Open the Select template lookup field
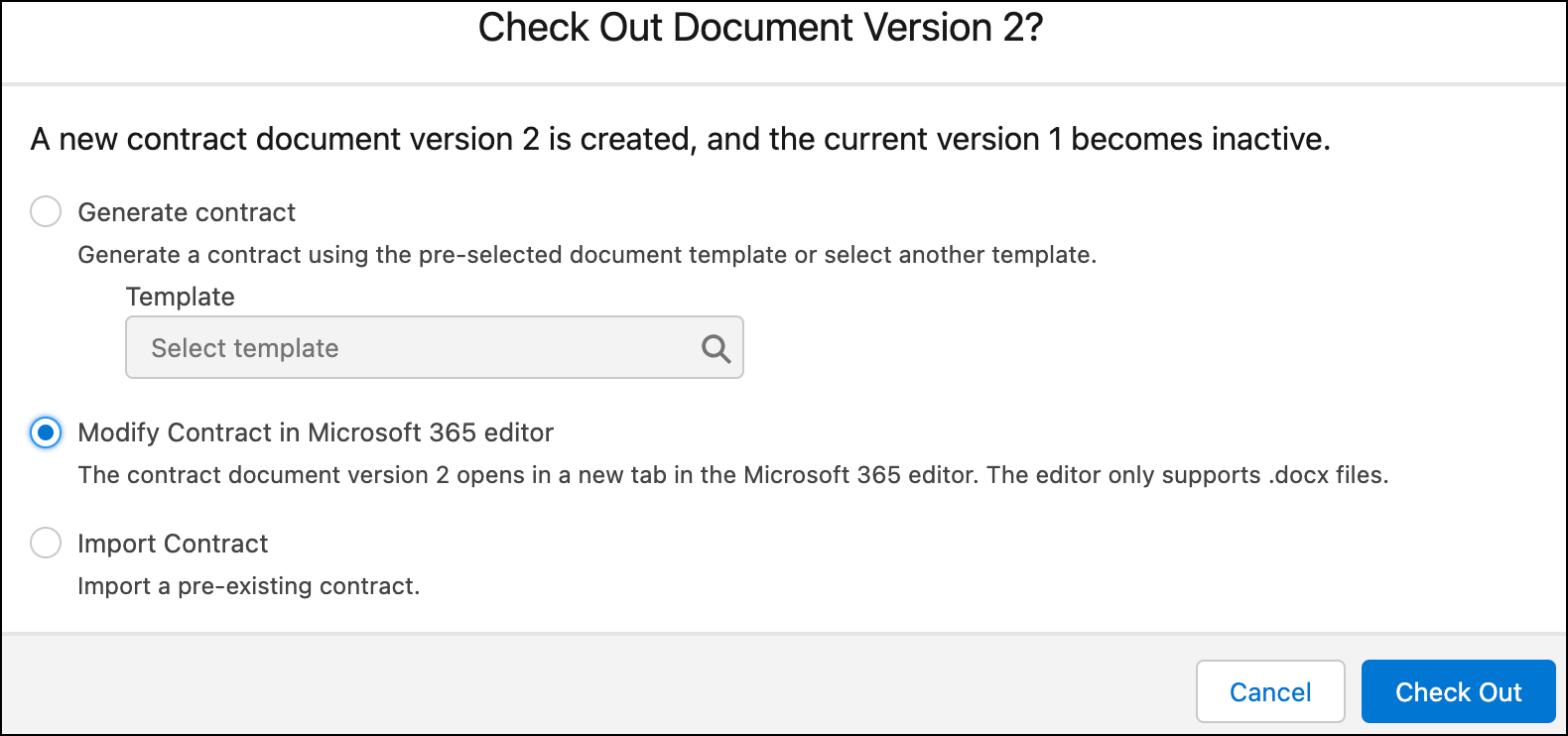Image resolution: width=1568 pixels, height=736 pixels. pyautogui.click(x=417, y=348)
